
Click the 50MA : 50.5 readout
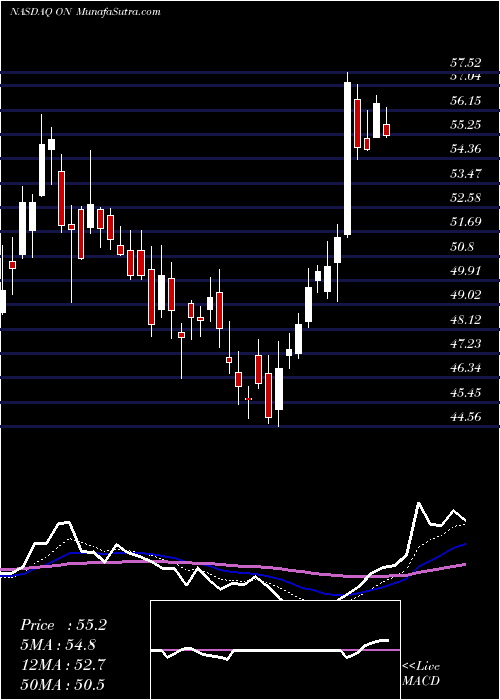coord(63,684)
